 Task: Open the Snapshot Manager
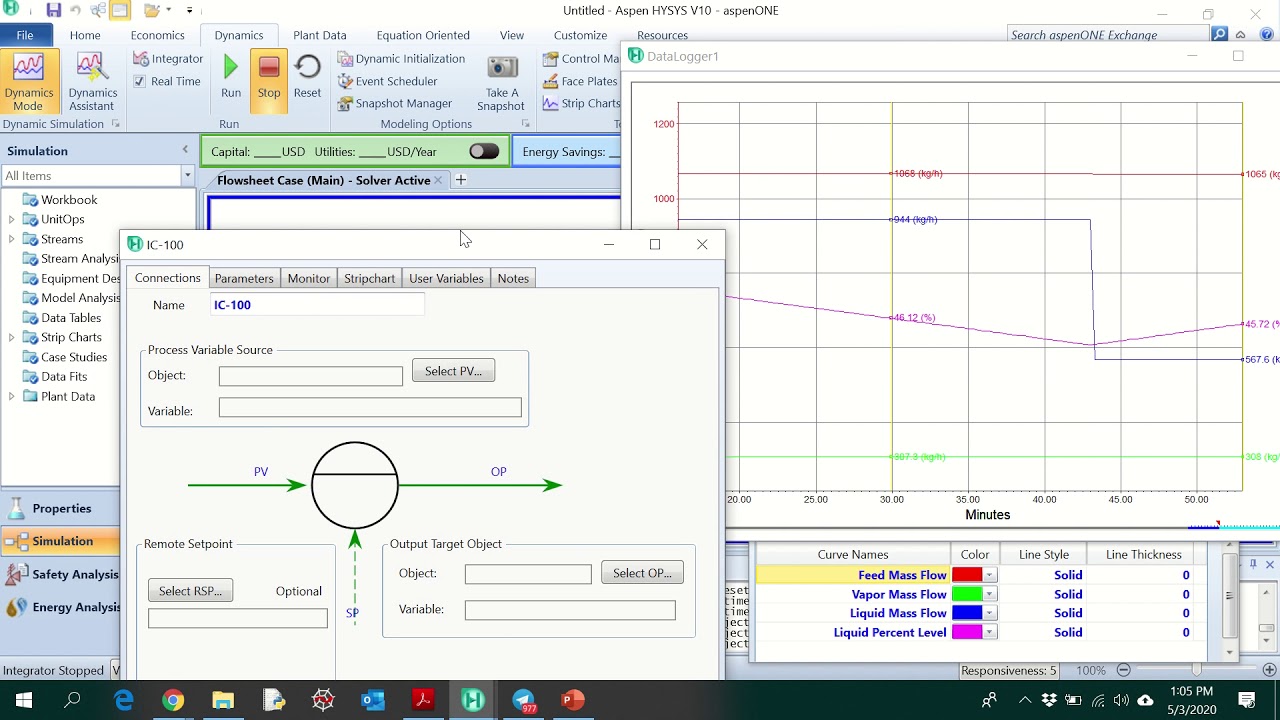point(394,103)
